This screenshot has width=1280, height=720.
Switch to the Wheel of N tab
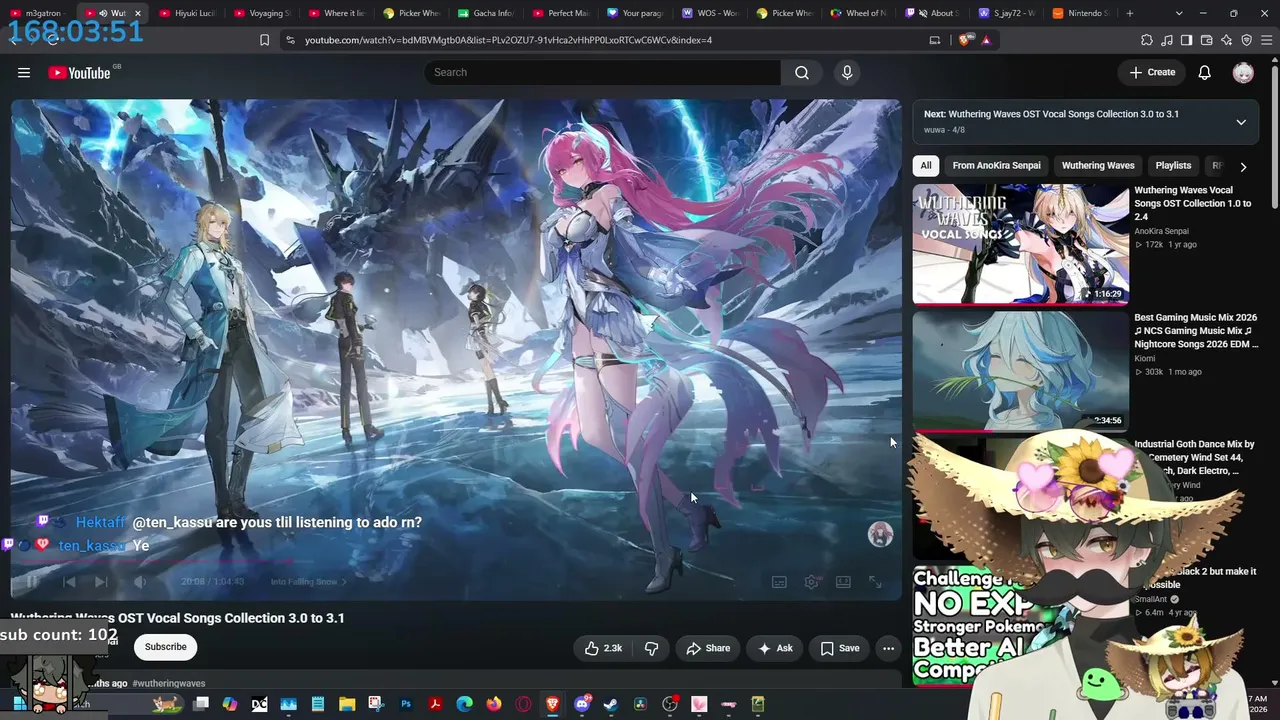coord(859,13)
